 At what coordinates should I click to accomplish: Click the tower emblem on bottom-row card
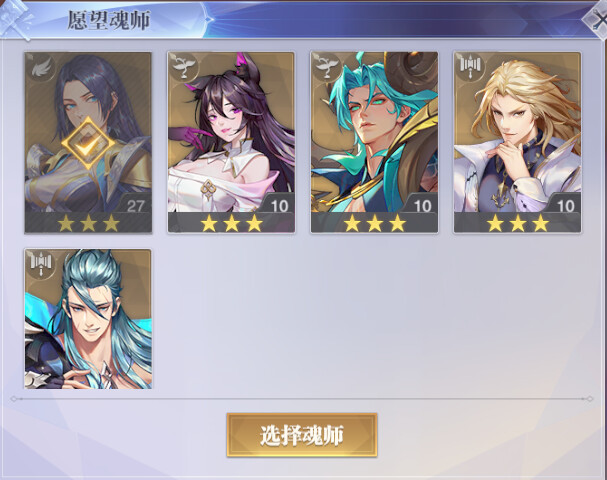click(41, 264)
